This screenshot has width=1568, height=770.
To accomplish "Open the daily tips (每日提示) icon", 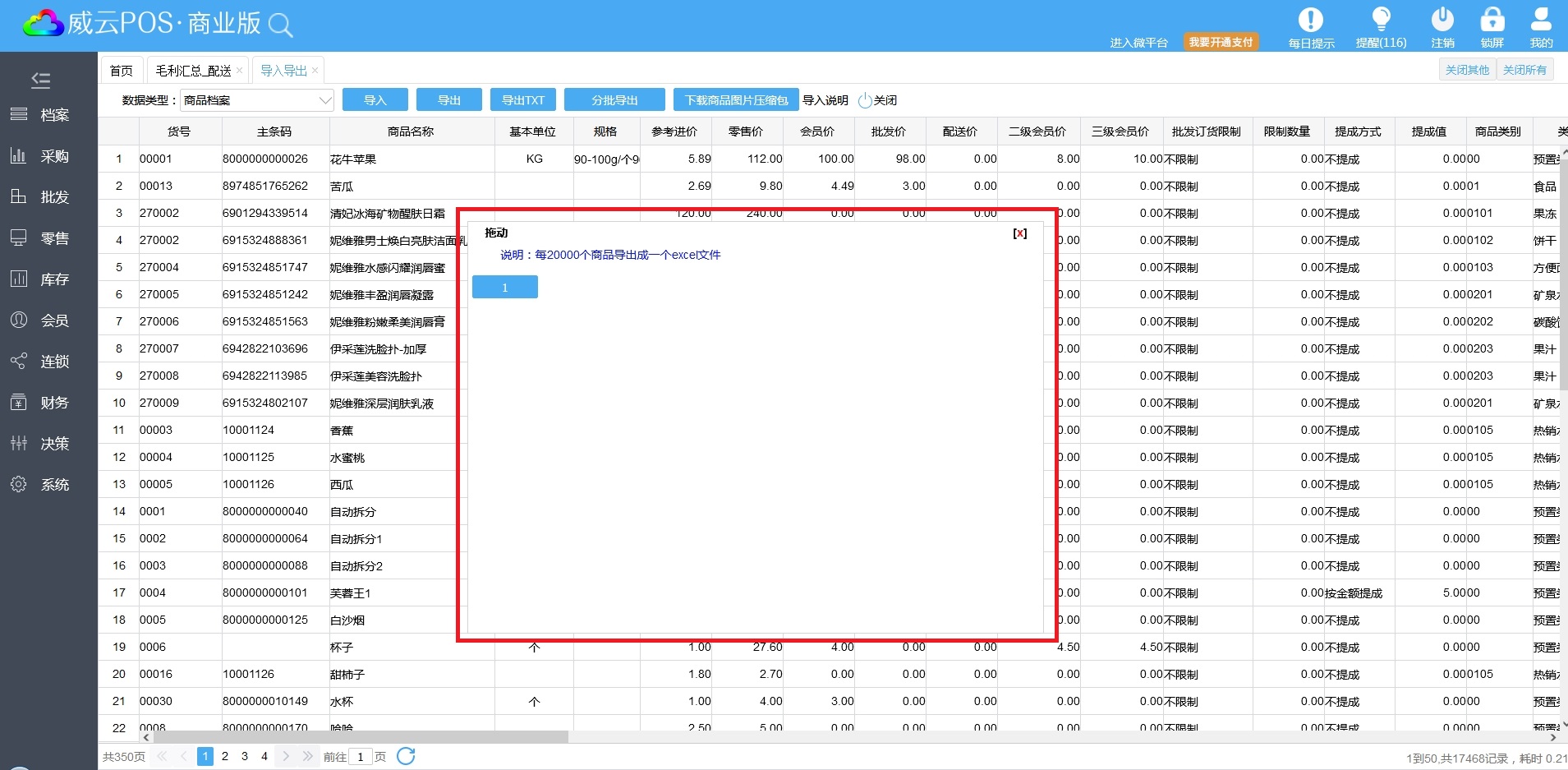I will (1310, 20).
